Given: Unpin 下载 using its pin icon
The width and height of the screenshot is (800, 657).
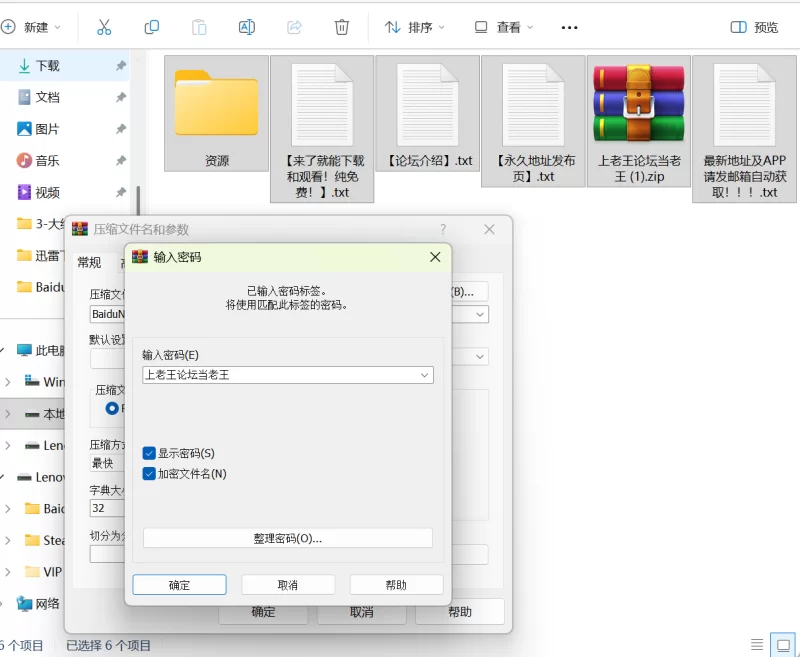Looking at the screenshot, I should [x=120, y=66].
